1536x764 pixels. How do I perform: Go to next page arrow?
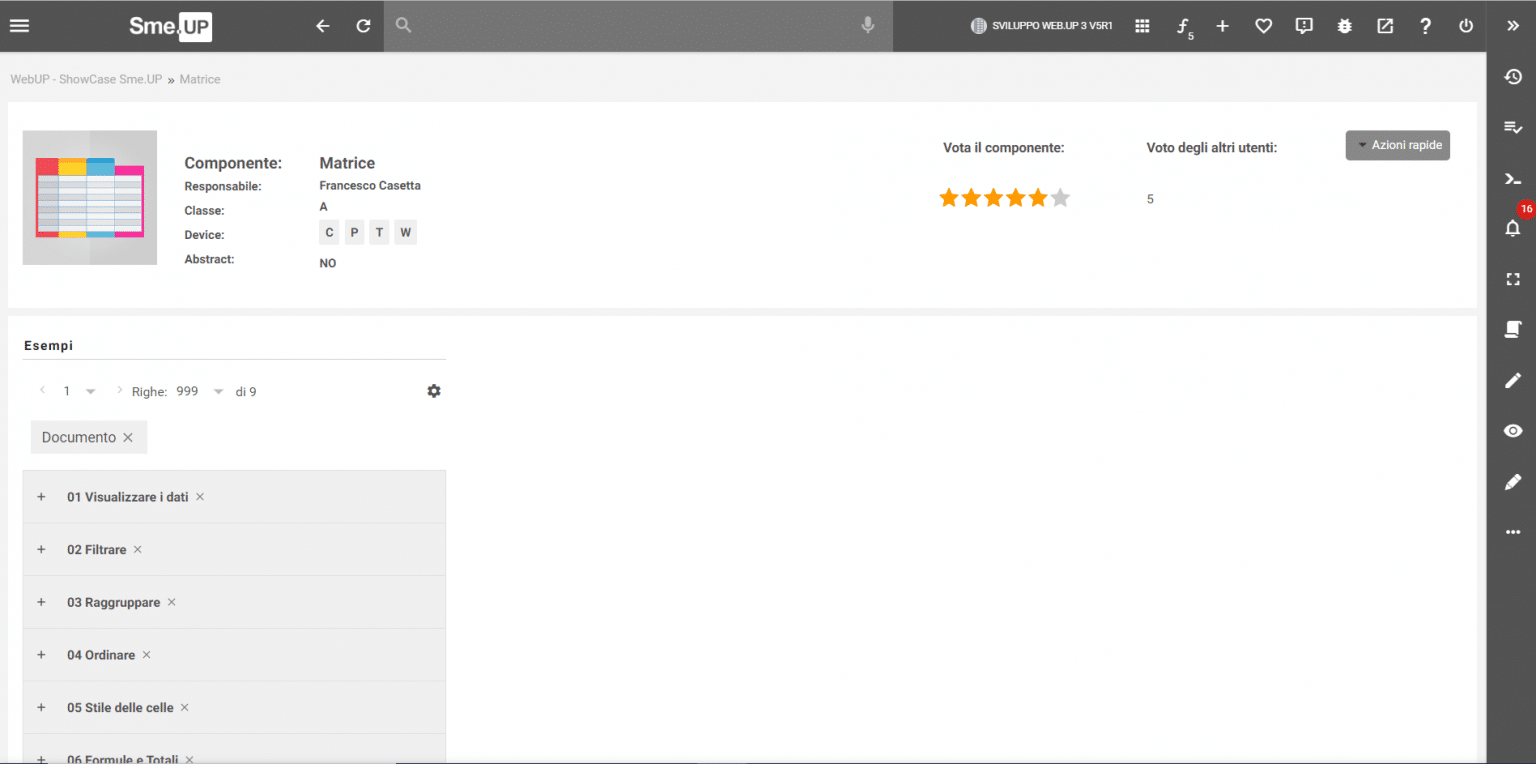[x=120, y=390]
